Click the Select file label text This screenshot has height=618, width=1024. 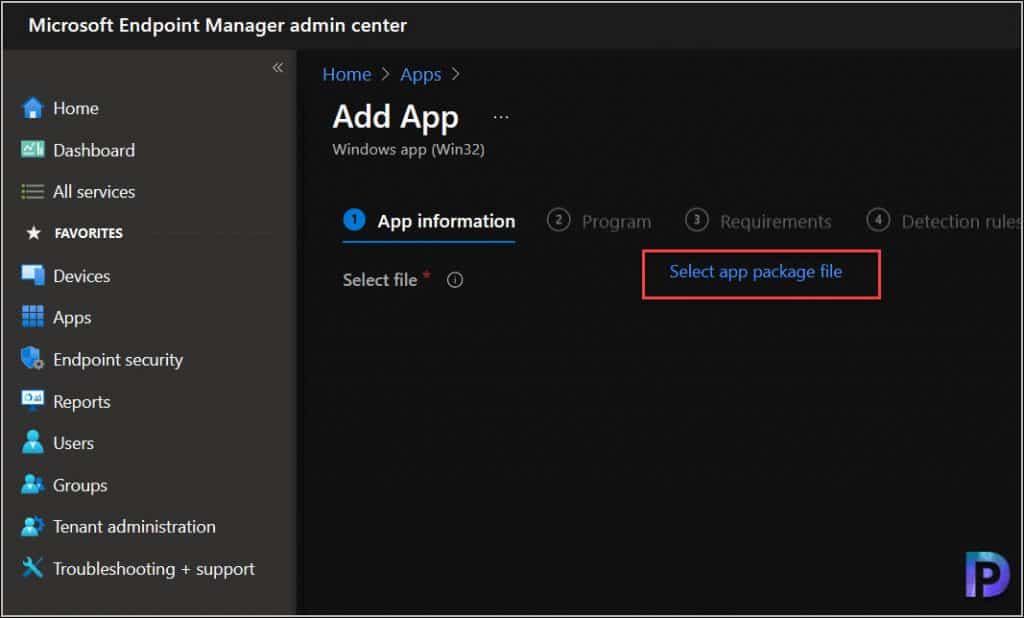click(x=380, y=280)
